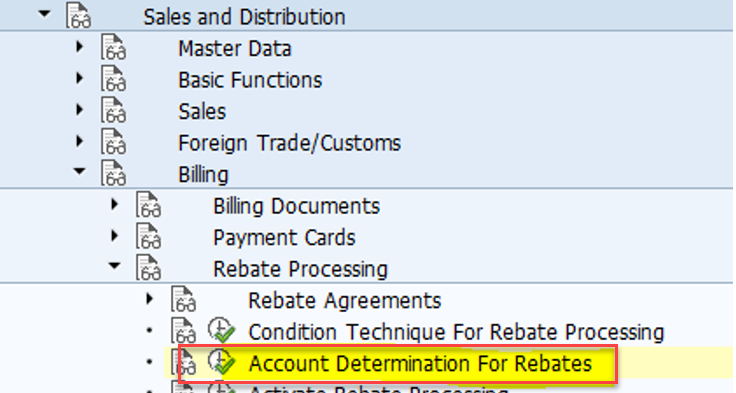
Task: Expand the Foreign Trade/Customs node
Action: click(80, 141)
